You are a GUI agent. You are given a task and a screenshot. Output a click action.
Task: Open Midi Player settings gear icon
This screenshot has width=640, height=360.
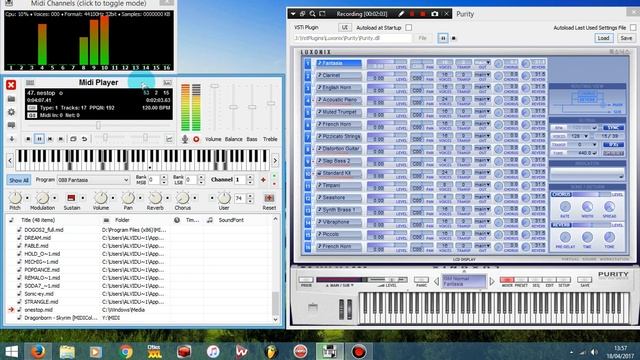pyautogui.click(x=11, y=112)
